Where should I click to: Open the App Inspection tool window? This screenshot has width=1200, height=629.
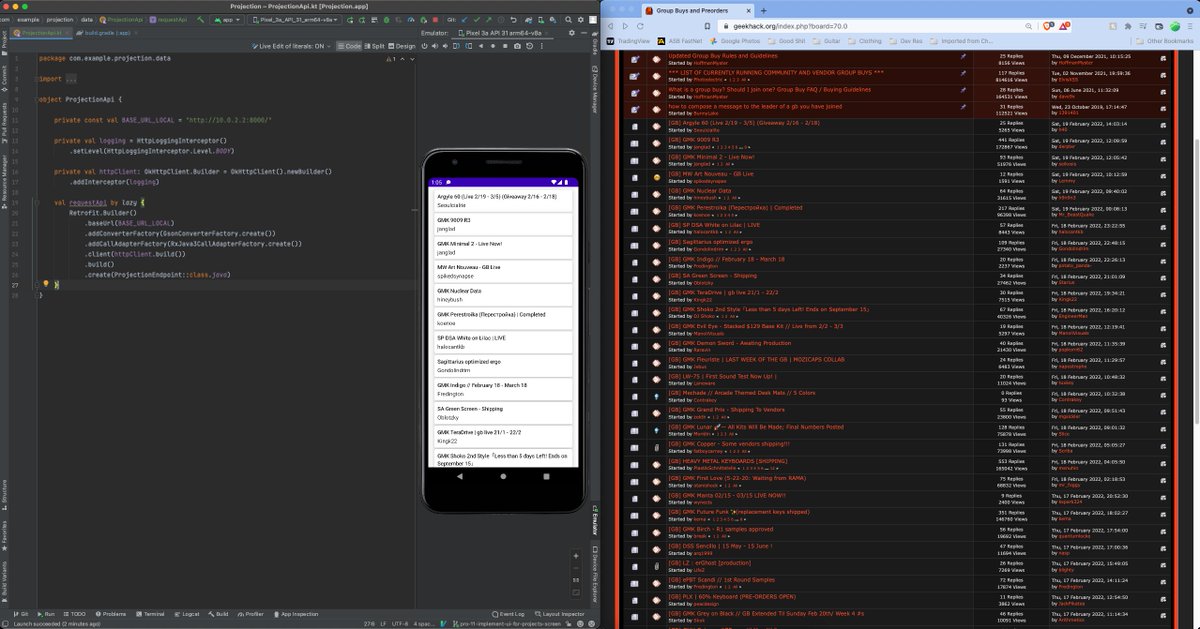[296, 614]
